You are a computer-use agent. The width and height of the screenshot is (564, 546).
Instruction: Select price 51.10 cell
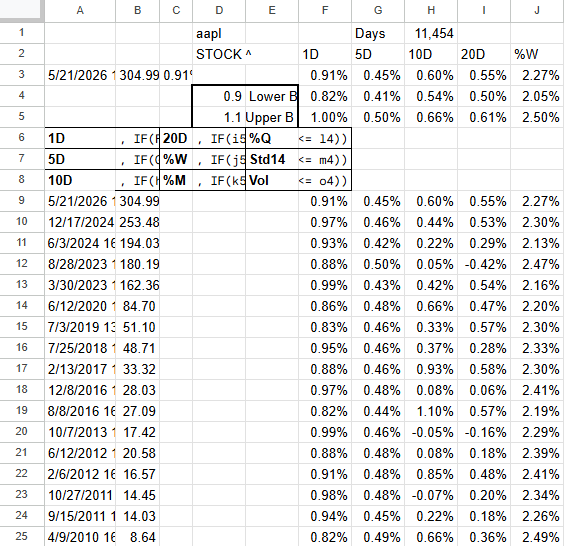137,327
